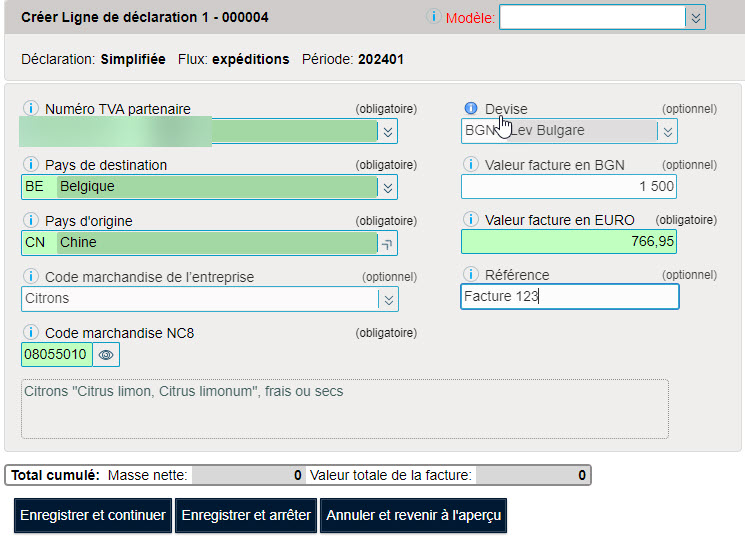This screenshot has width=745, height=537.
Task: Open the Devise currency dropdown arrow
Action: coord(668,132)
